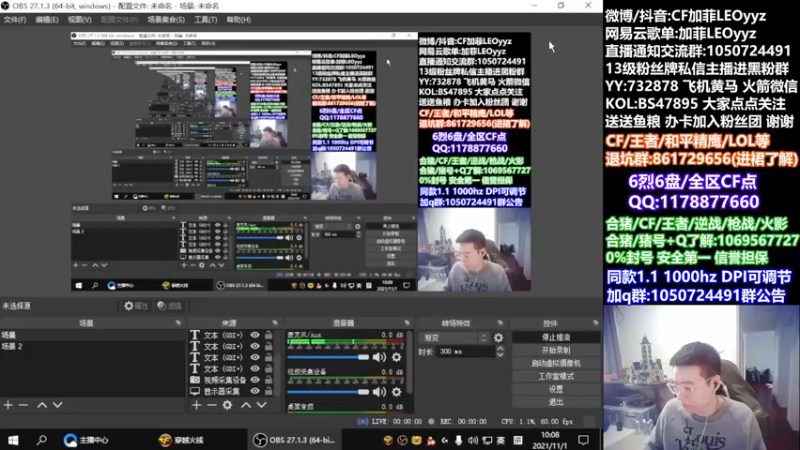The image size is (800, 450).
Task: Open source properties via the Sources gear icon
Action: click(228, 405)
